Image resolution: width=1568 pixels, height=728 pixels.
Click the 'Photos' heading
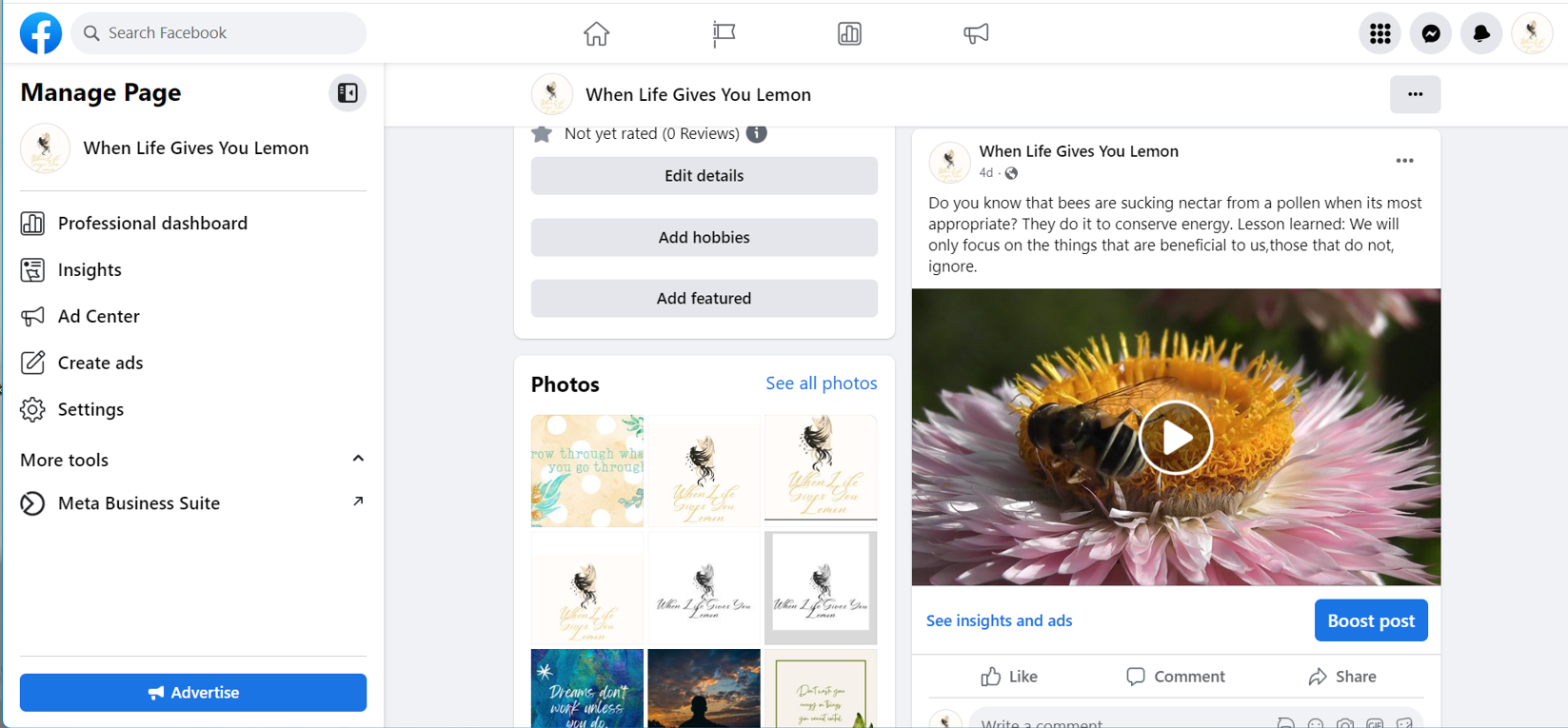tap(566, 384)
